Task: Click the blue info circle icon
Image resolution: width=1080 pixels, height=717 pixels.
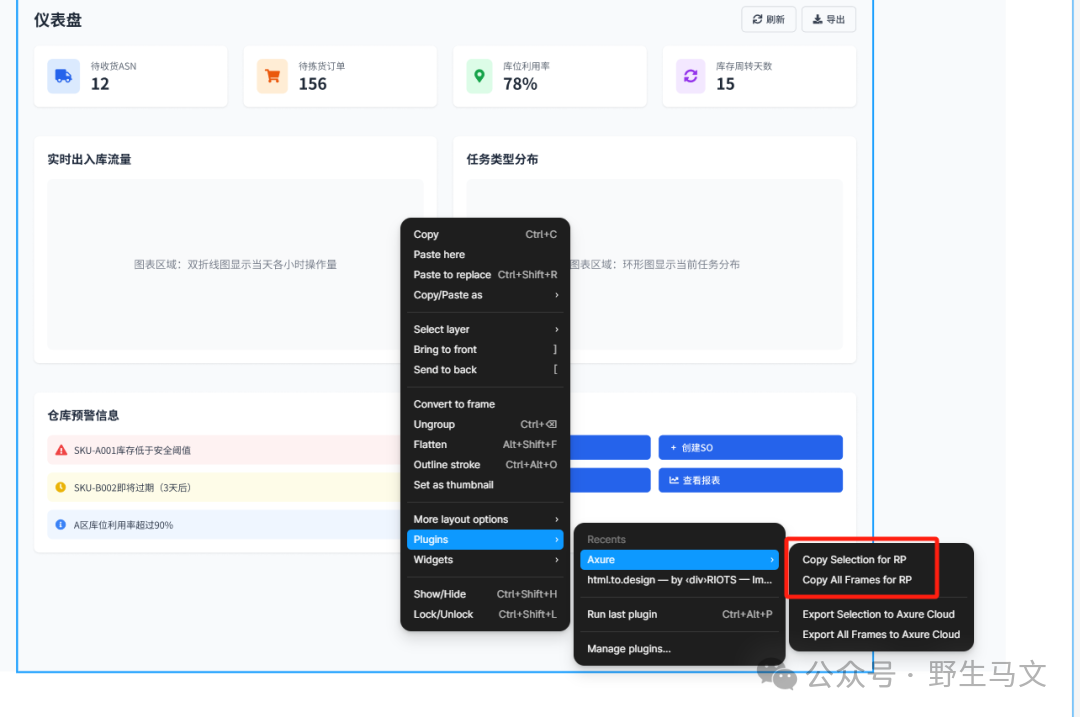Action: coord(61,524)
